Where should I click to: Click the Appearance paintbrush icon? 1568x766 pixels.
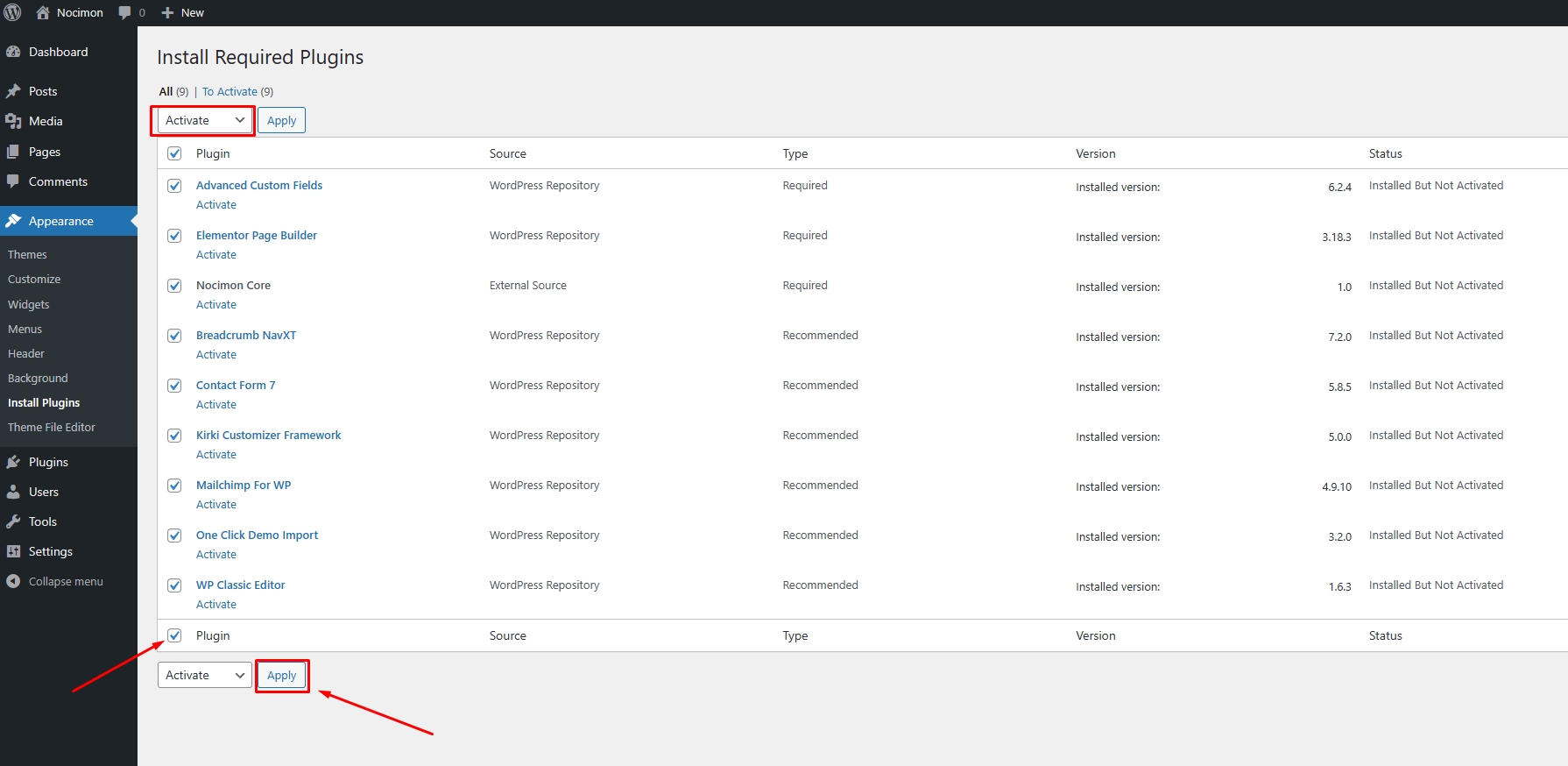click(13, 221)
